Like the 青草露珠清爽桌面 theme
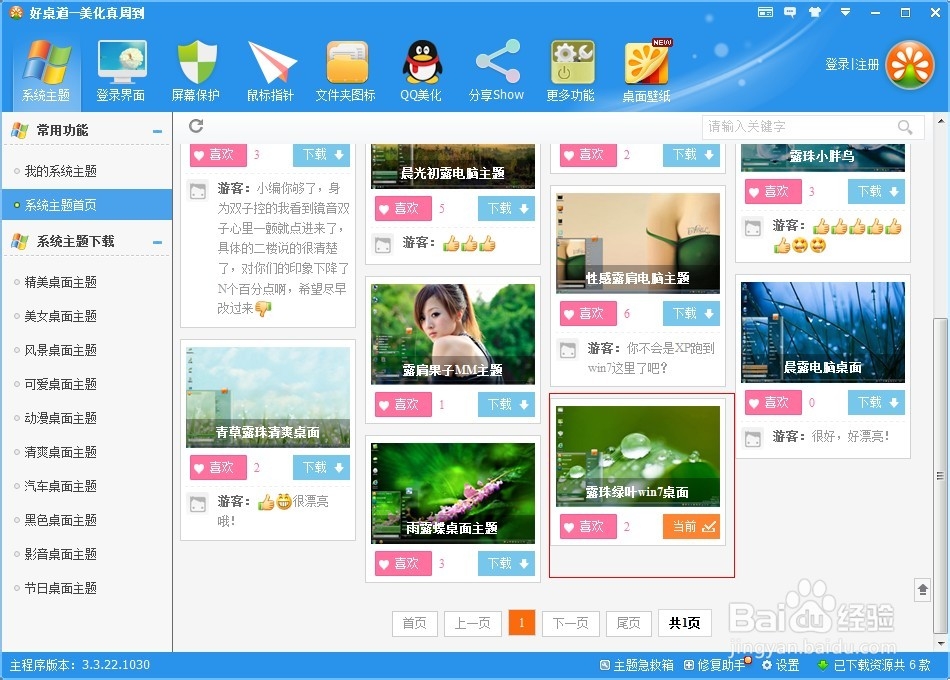The width and height of the screenshot is (950, 680). click(218, 467)
